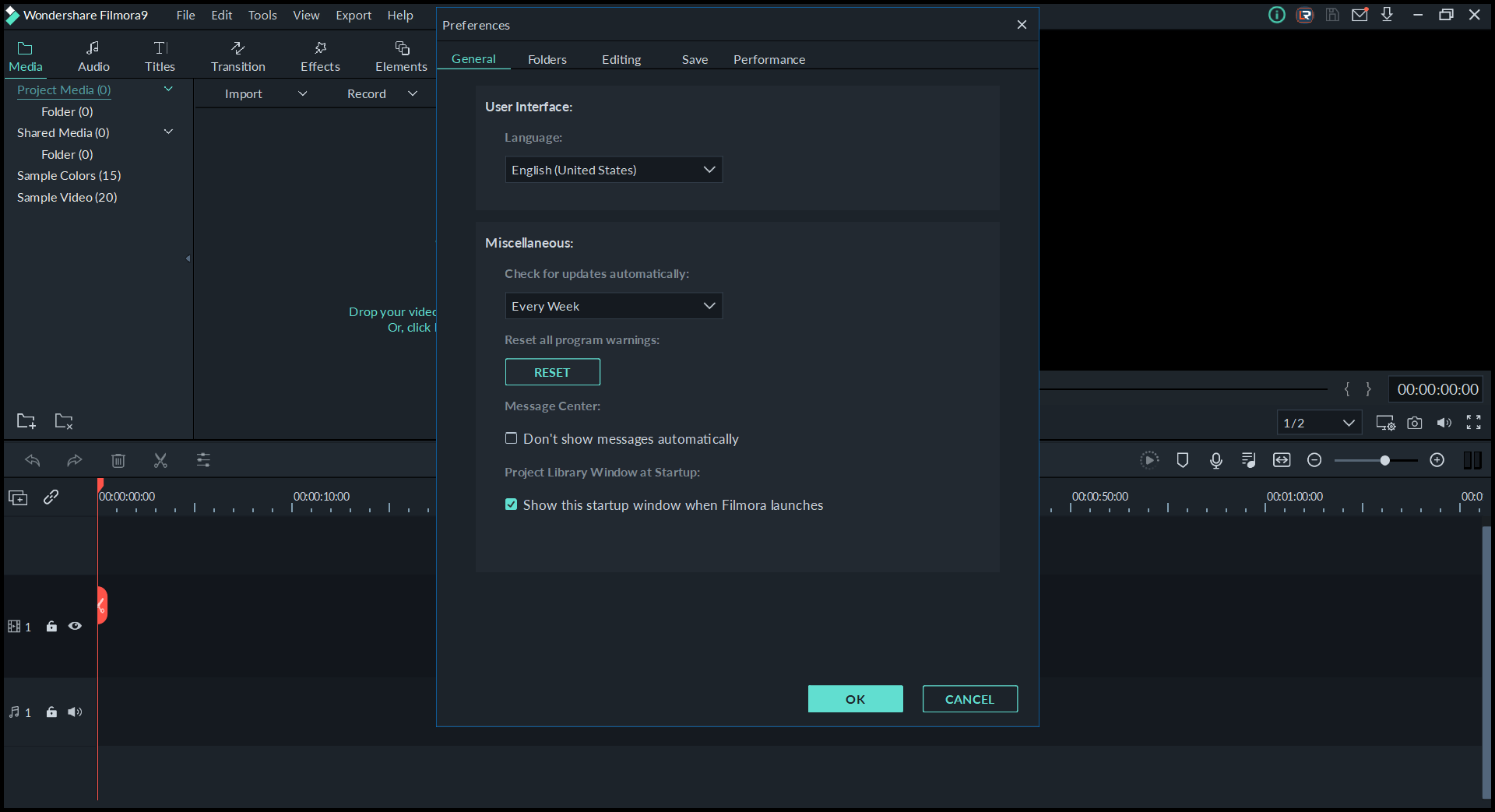The height and width of the screenshot is (812, 1495).
Task: Click the Record Voiceover microphone icon
Action: (1216, 460)
